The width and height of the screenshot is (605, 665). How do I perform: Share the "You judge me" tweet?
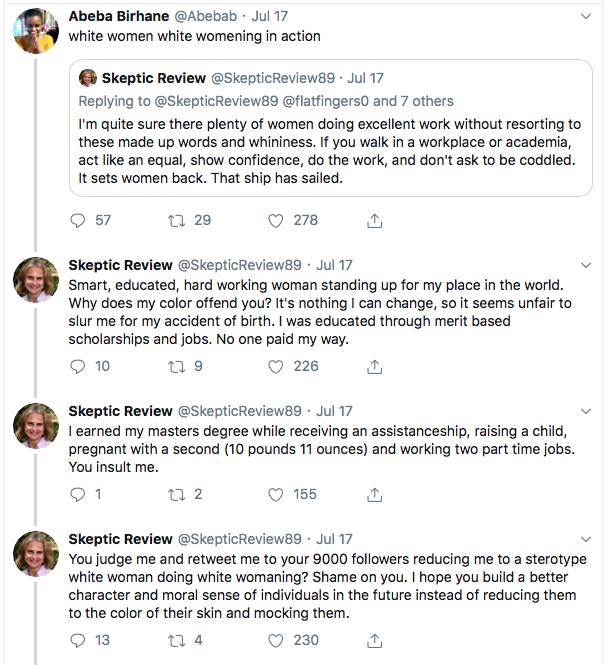click(375, 640)
